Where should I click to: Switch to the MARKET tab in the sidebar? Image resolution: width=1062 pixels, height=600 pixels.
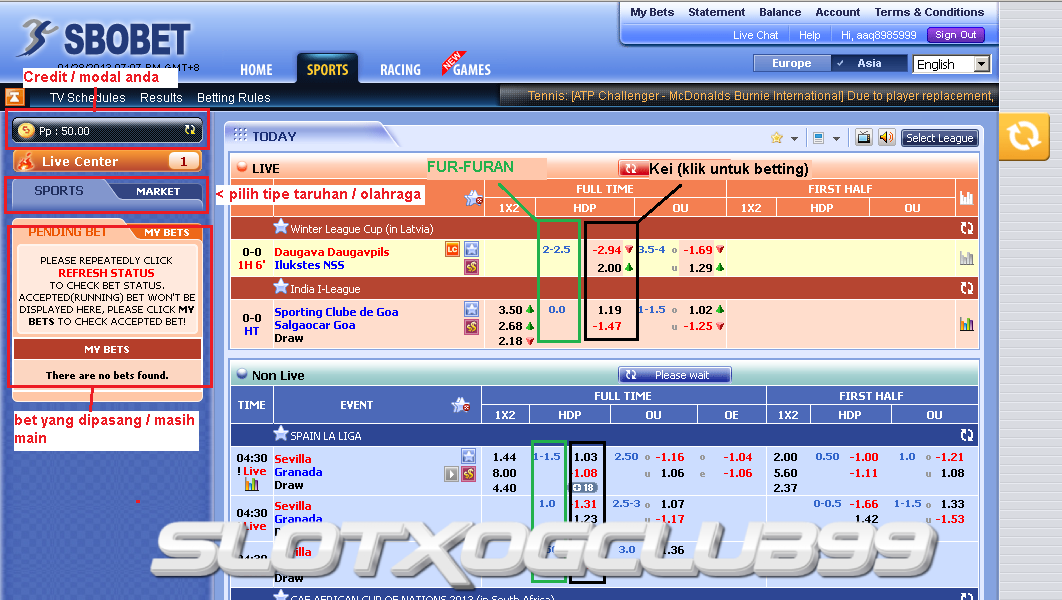pyautogui.click(x=158, y=192)
